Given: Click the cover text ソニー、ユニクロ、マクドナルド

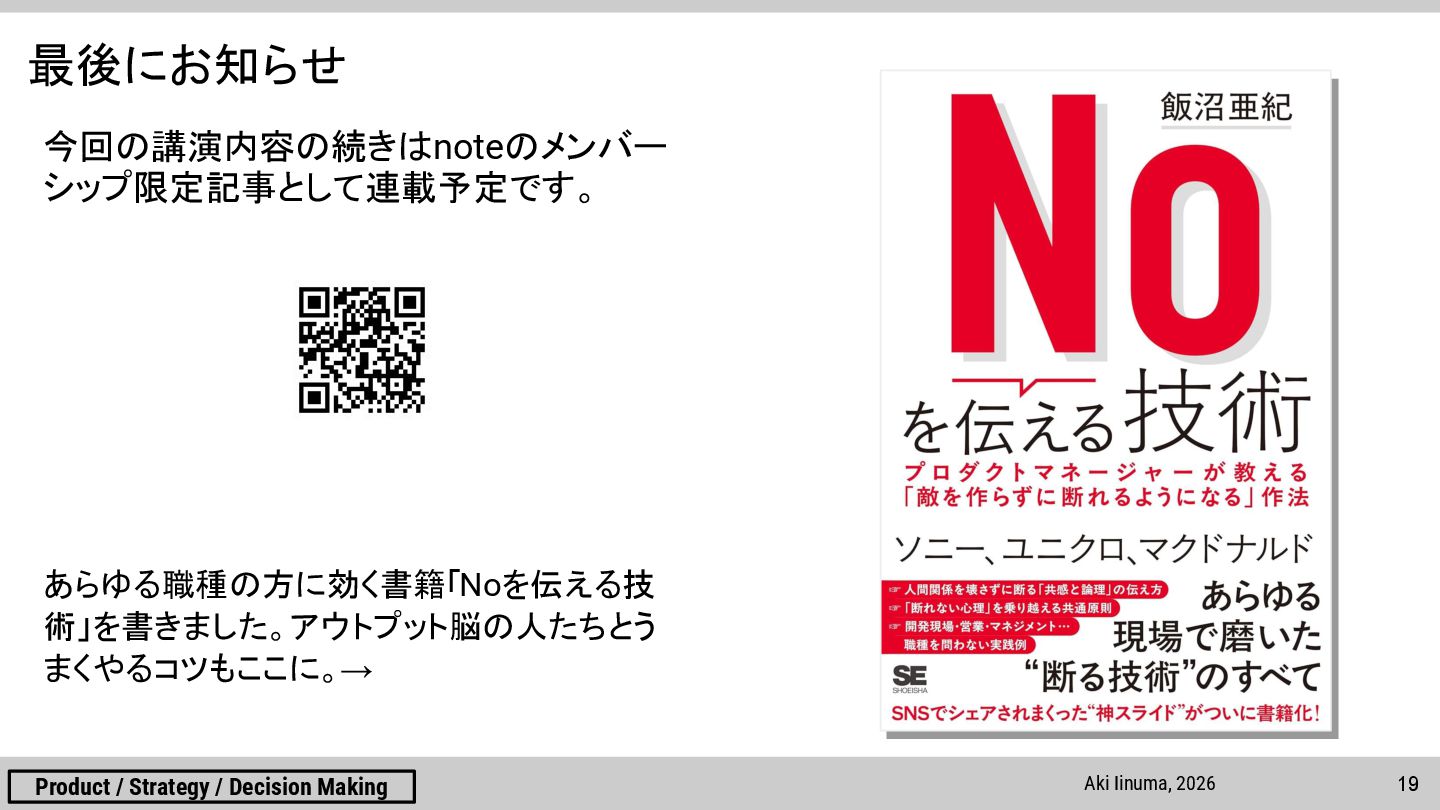Looking at the screenshot, I should coord(1102,548).
